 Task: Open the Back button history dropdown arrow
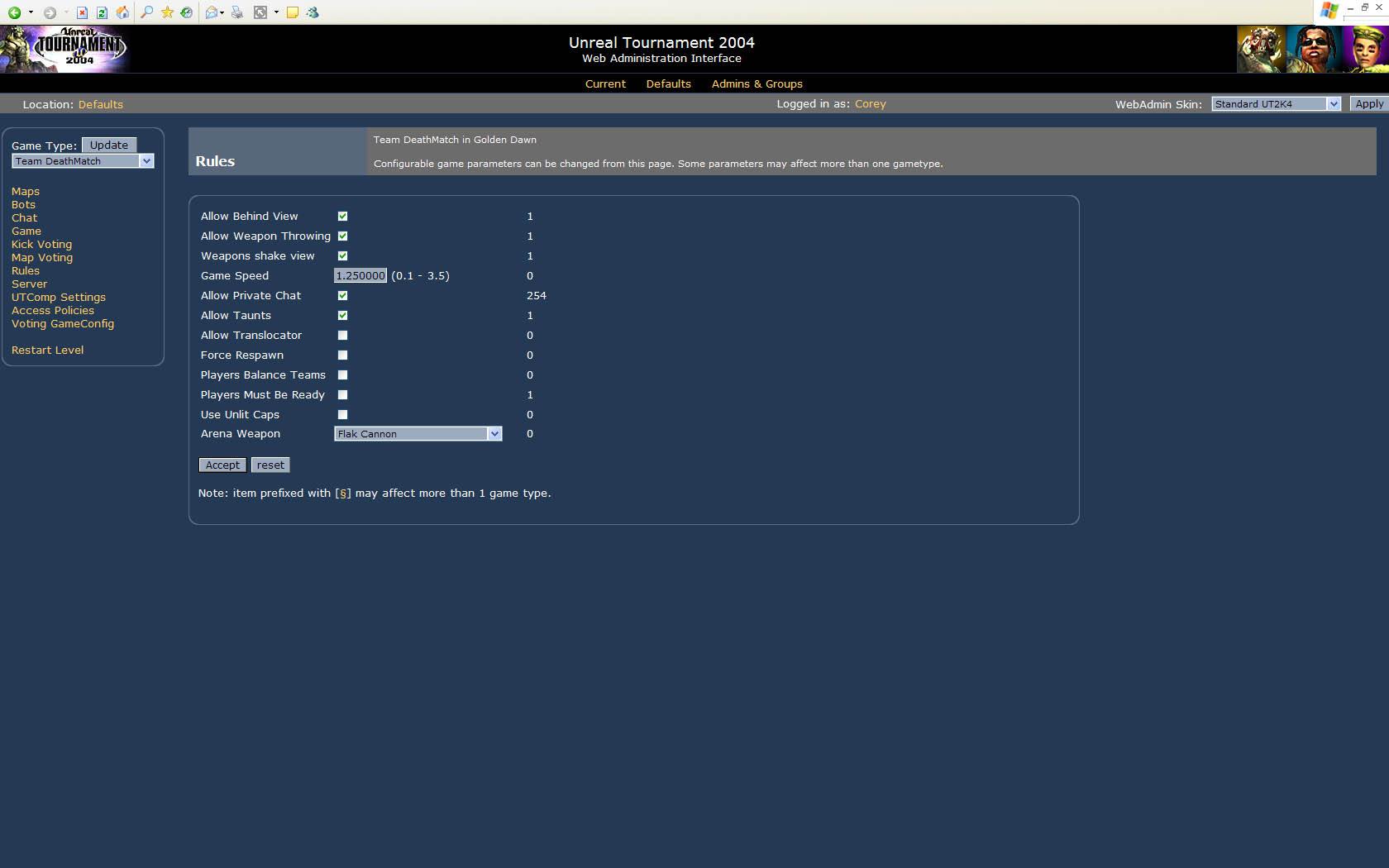tap(31, 12)
